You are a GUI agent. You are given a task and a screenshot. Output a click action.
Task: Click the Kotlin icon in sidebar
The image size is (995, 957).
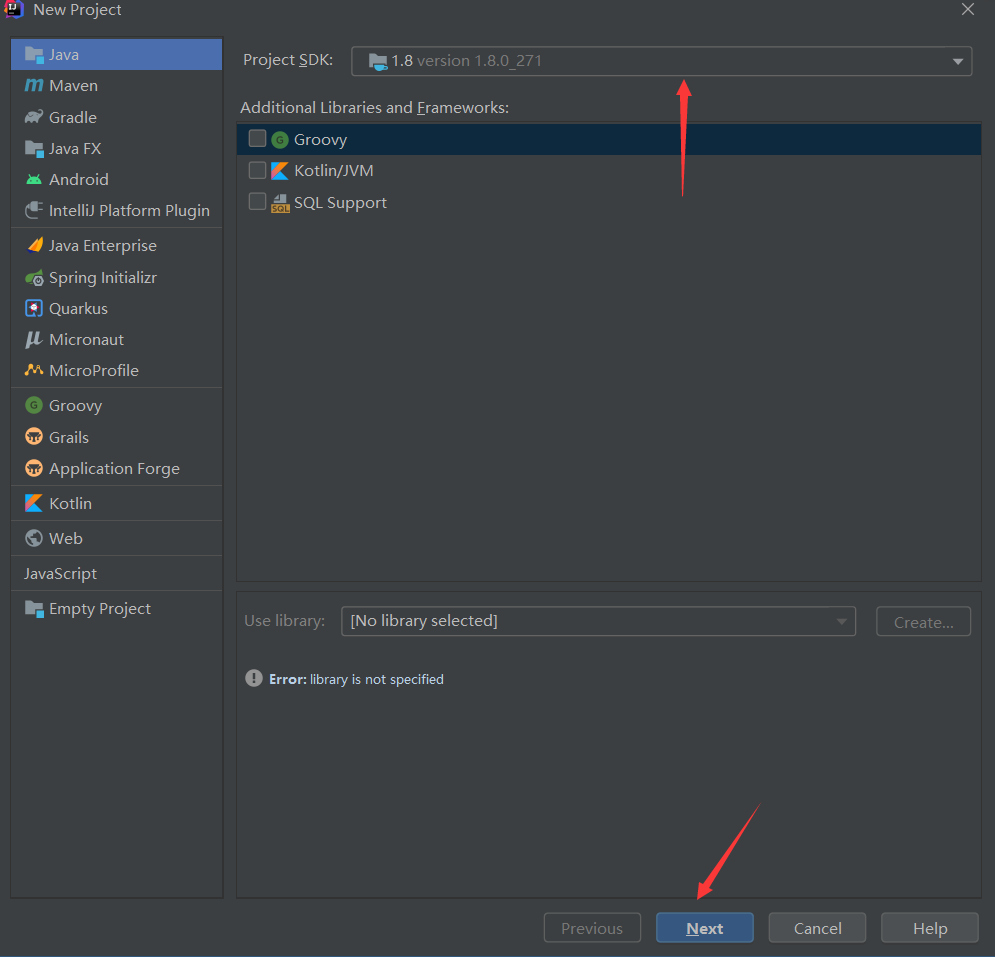pos(34,503)
